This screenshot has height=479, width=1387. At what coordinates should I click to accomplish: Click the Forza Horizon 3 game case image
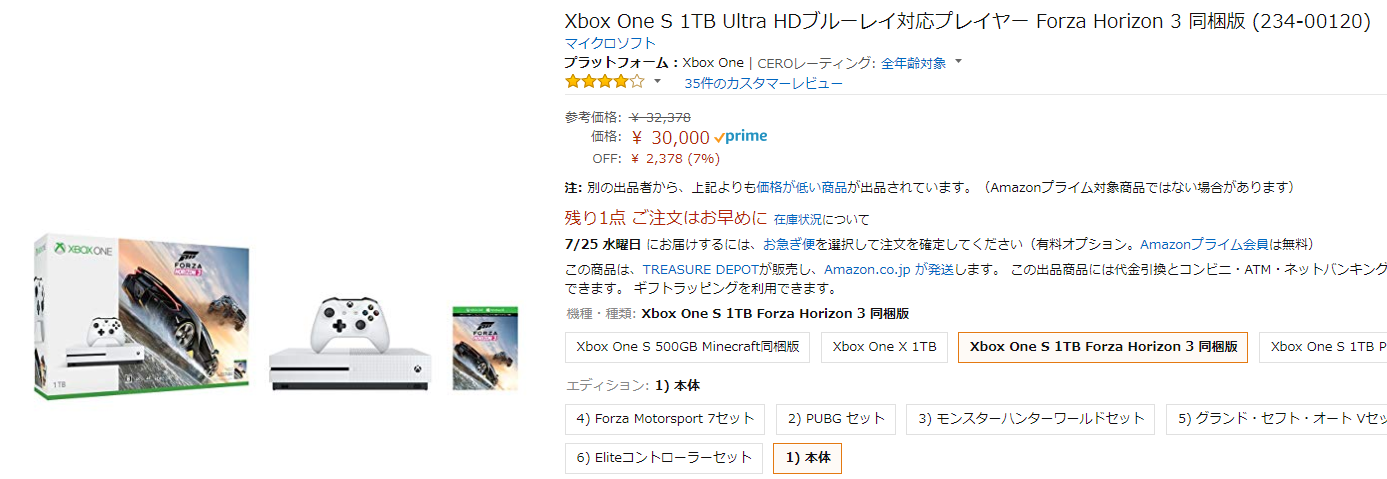(x=485, y=347)
